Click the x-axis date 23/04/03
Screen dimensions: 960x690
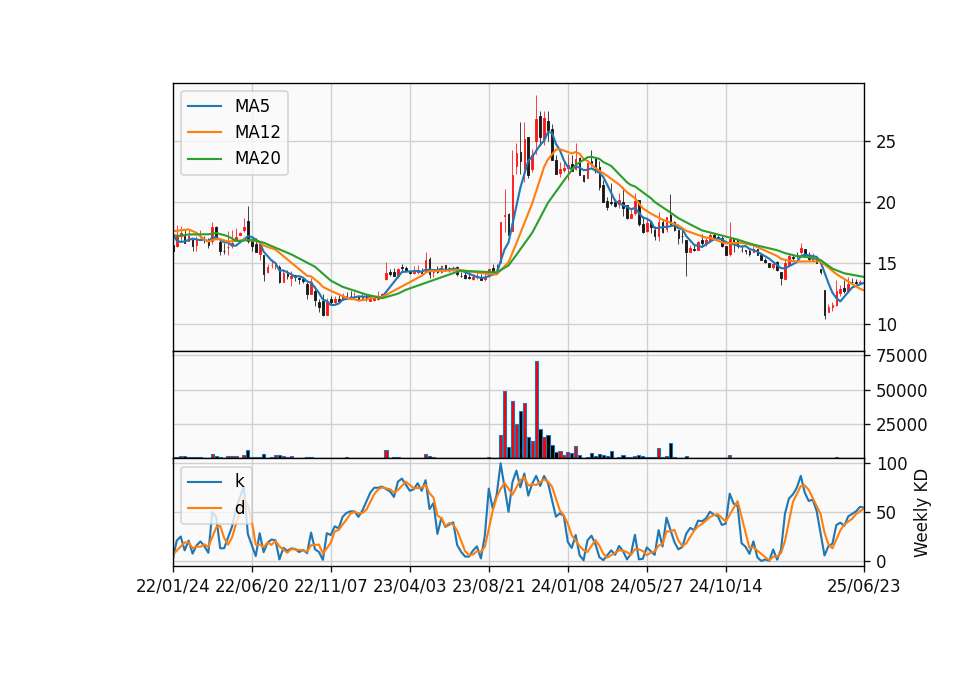(x=410, y=586)
